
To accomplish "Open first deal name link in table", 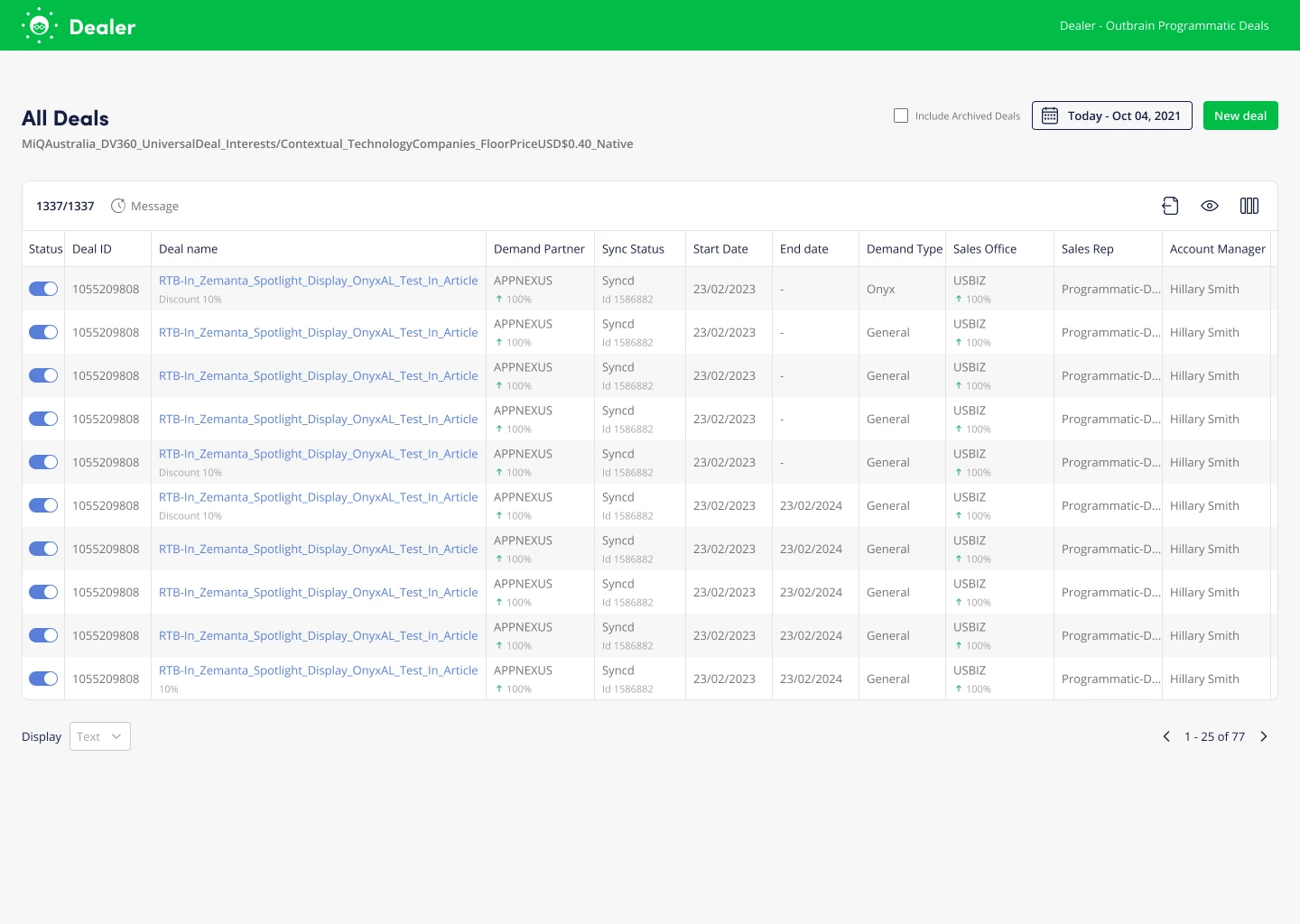I will point(318,281).
